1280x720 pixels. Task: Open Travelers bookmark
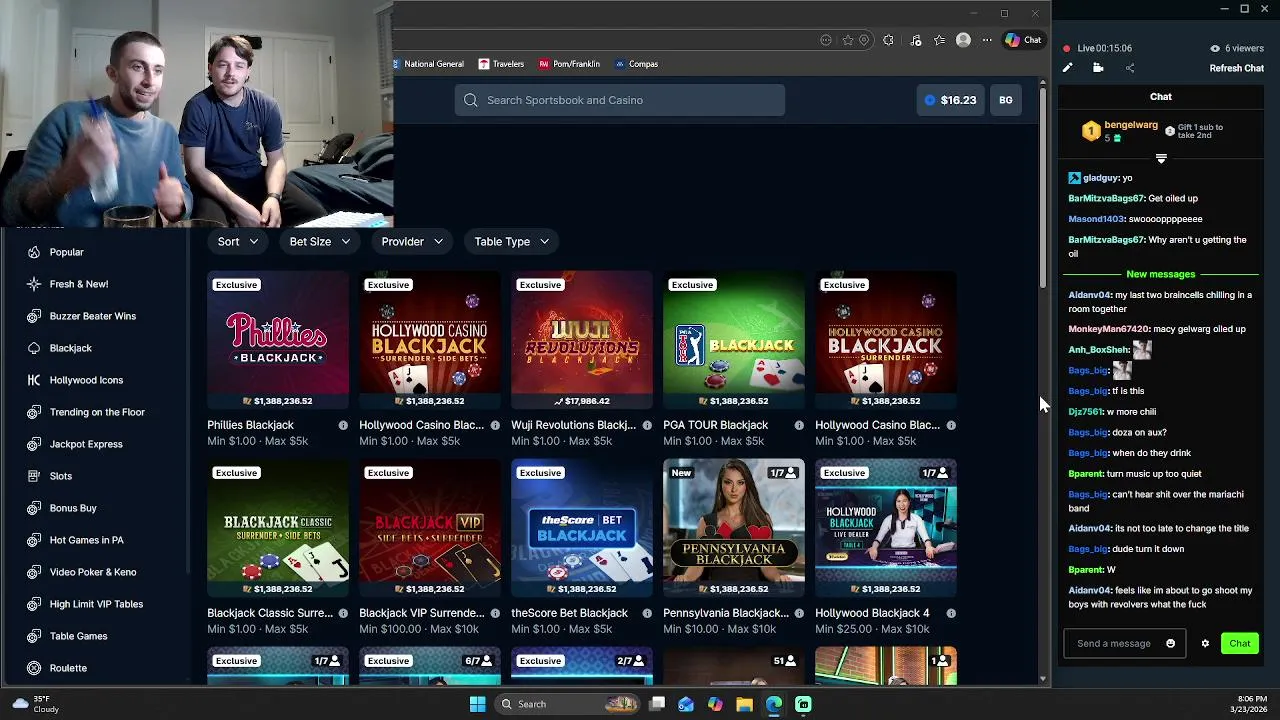coord(501,64)
